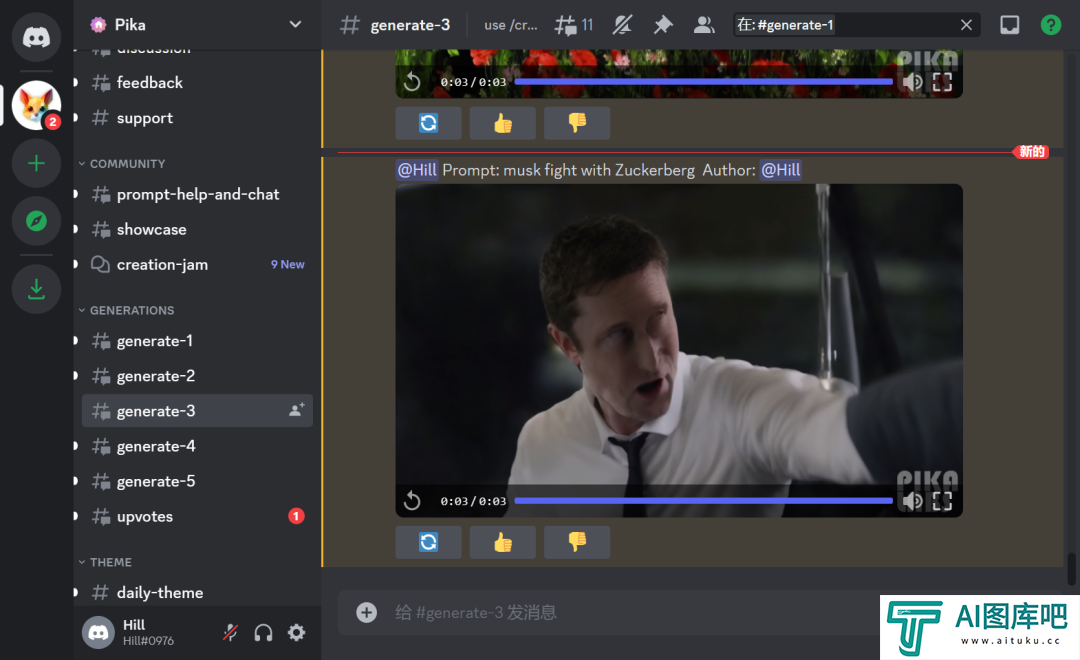Screen dimensions: 1080x660
Task: Thumbs down the musk fight video
Action: pyautogui.click(x=577, y=542)
